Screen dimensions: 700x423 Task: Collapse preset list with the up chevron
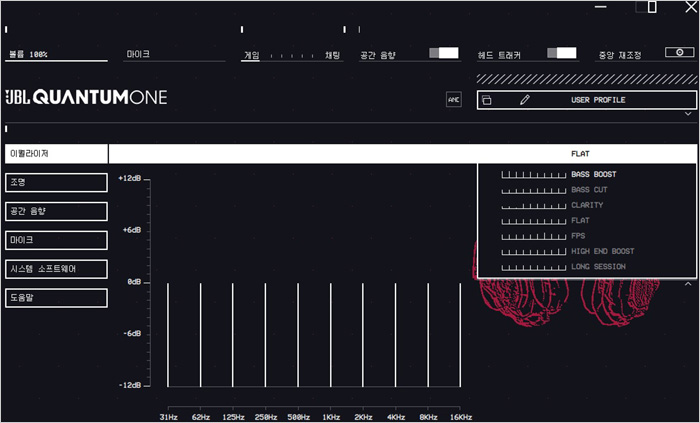[688, 284]
